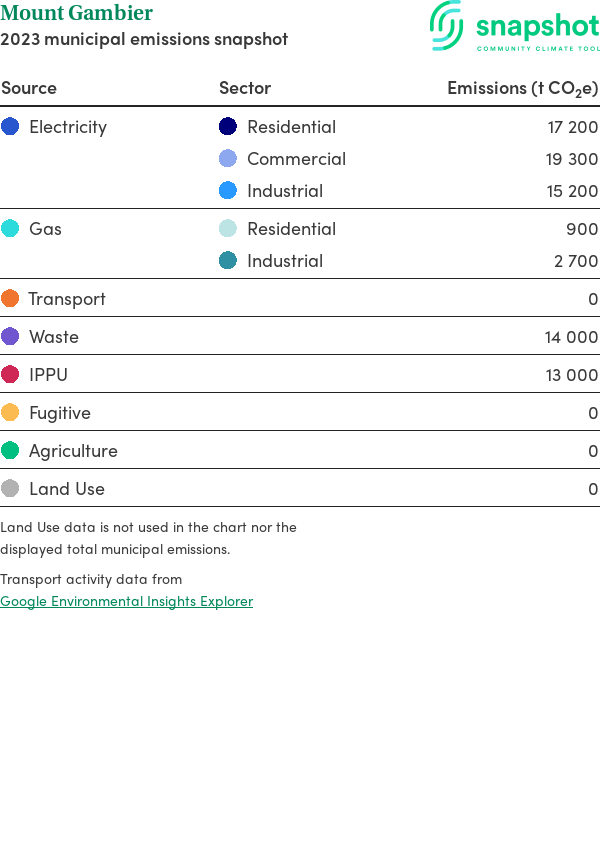
Task: Click the Emissions column header
Action: pyautogui.click(x=522, y=88)
